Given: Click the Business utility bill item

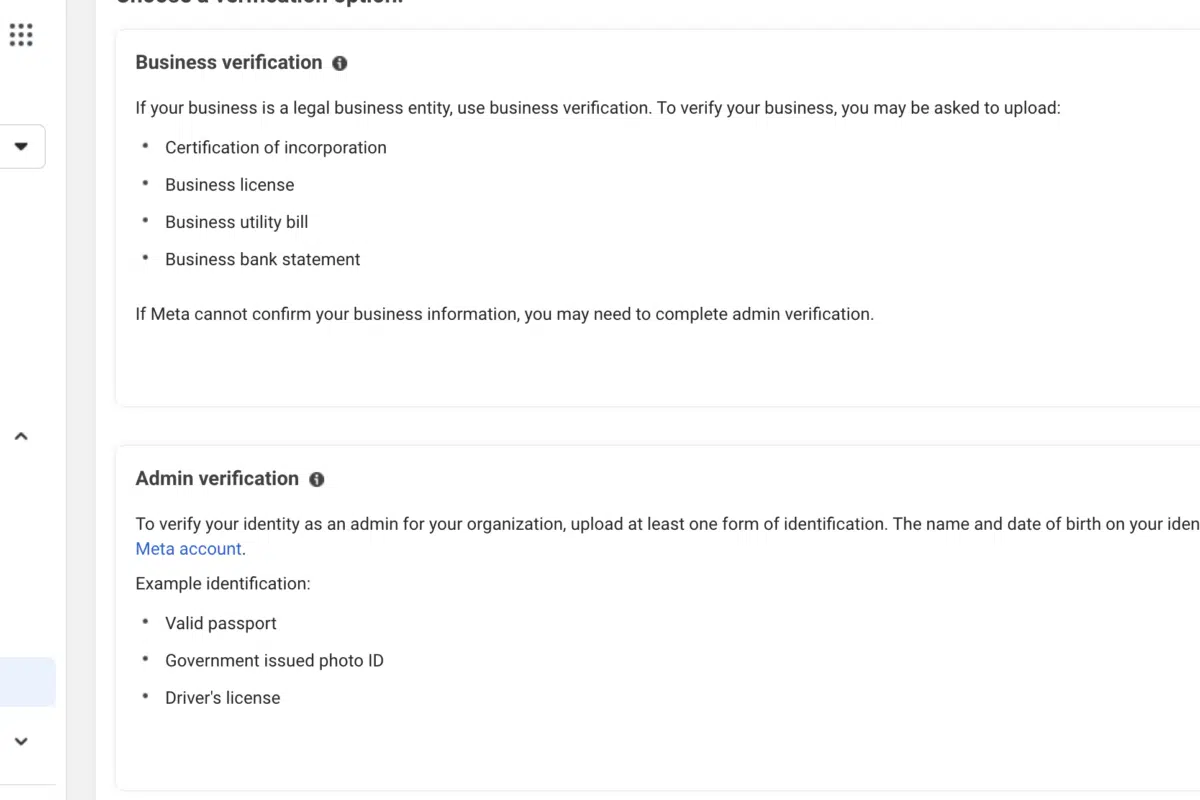Looking at the screenshot, I should click(x=237, y=222).
